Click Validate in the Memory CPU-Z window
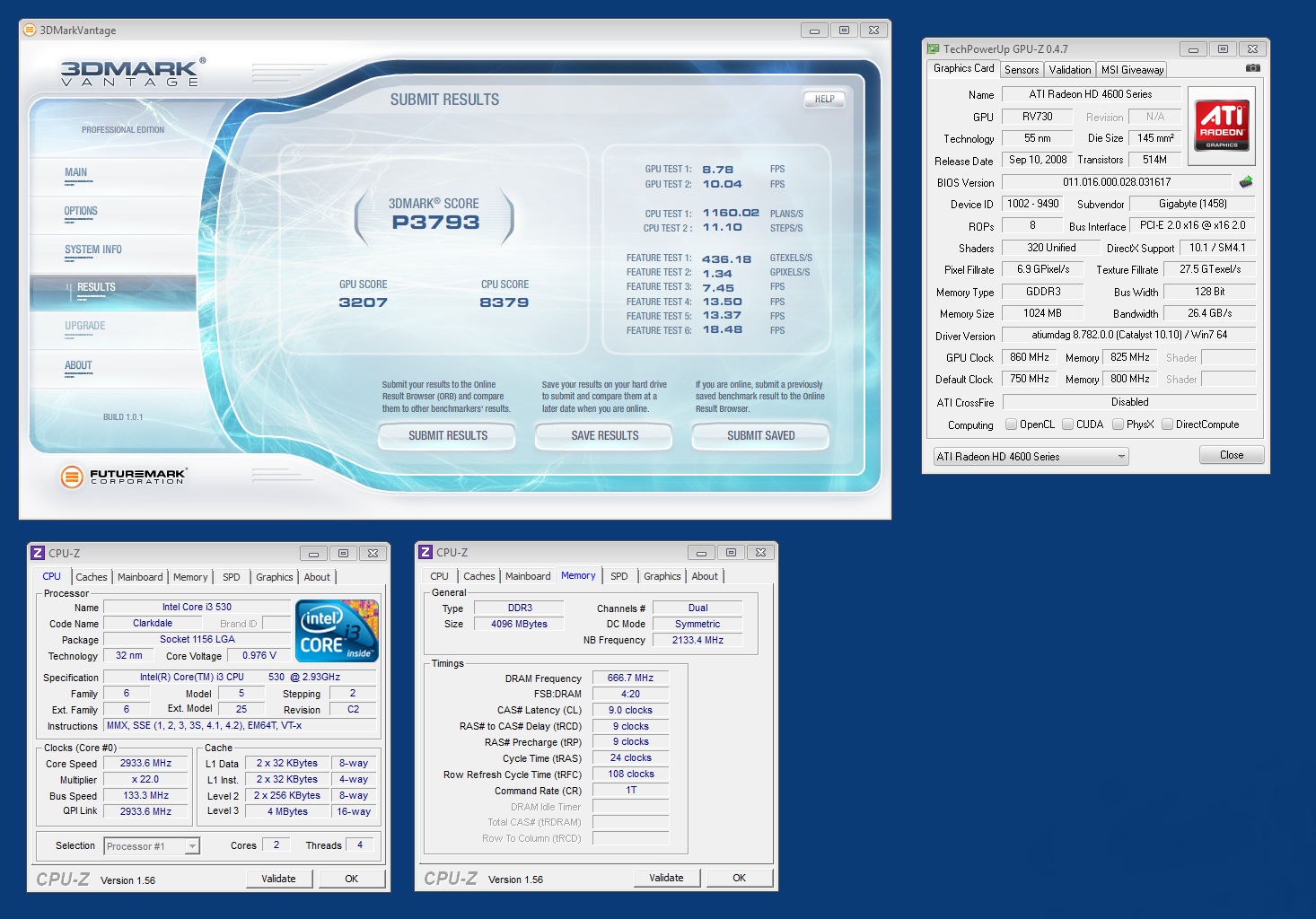Image resolution: width=1316 pixels, height=919 pixels. [x=666, y=878]
